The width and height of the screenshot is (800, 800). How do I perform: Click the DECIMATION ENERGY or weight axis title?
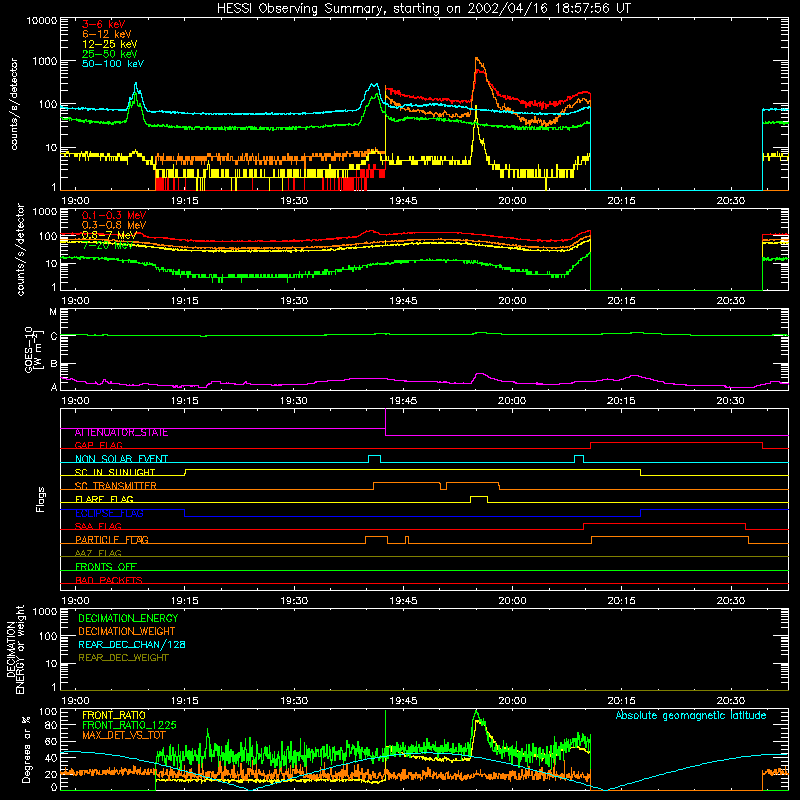15,649
